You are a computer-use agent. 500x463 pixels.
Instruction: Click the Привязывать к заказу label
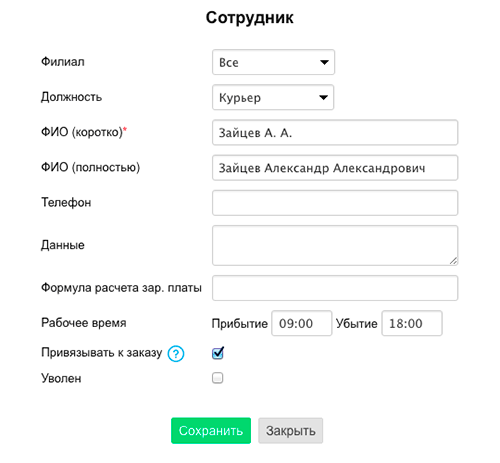(102, 353)
